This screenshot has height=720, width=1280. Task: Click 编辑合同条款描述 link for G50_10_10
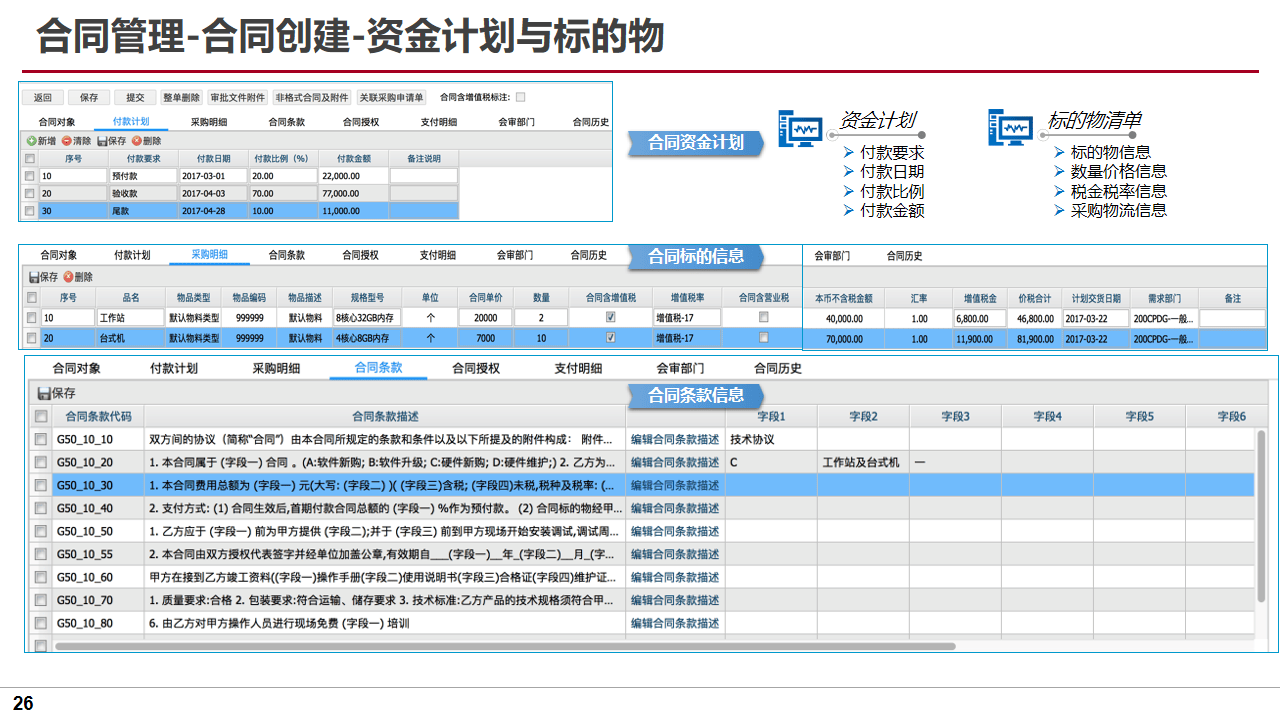(675, 439)
